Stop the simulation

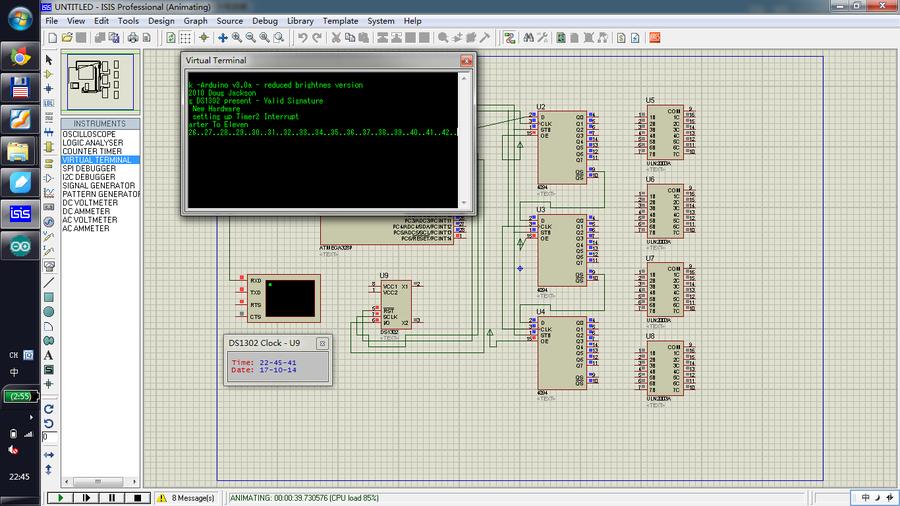[138, 498]
